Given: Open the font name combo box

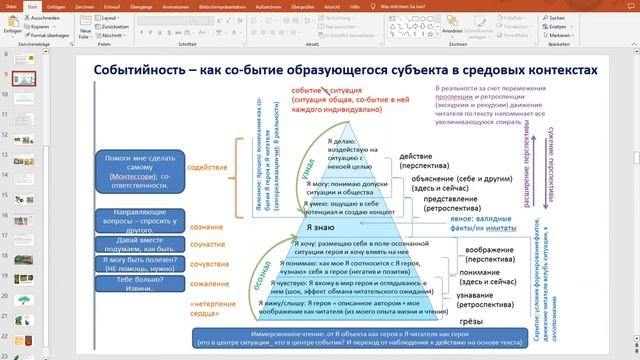Looking at the screenshot, I should [x=164, y=20].
